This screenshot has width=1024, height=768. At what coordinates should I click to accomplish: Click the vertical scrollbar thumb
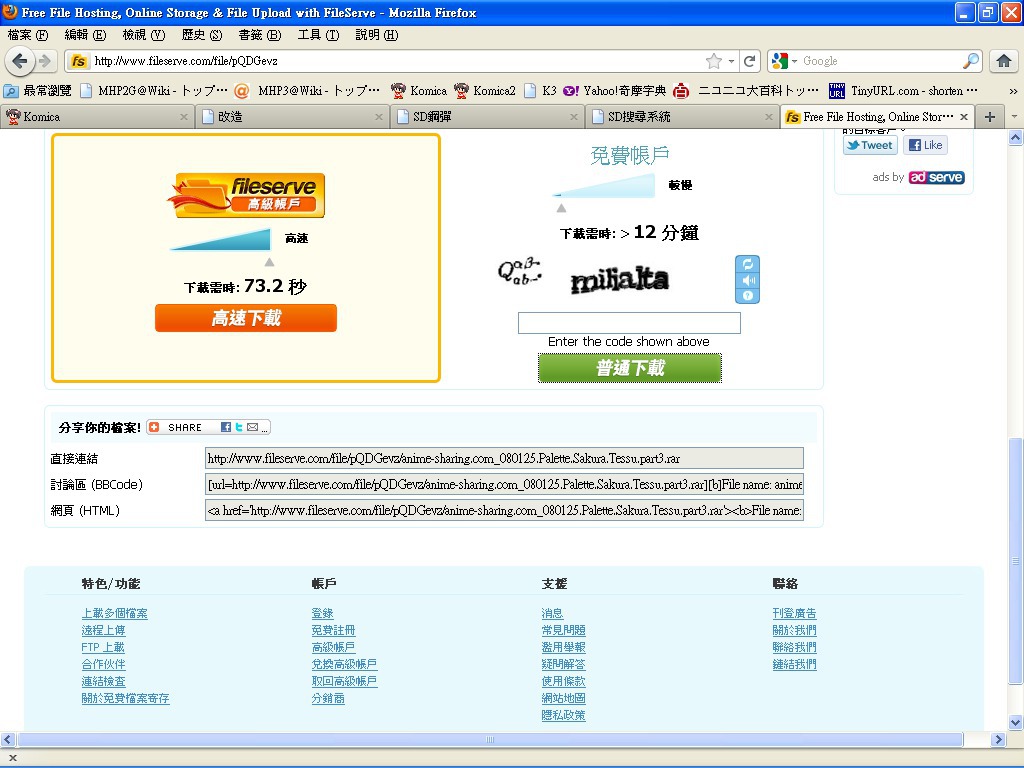click(x=1015, y=560)
